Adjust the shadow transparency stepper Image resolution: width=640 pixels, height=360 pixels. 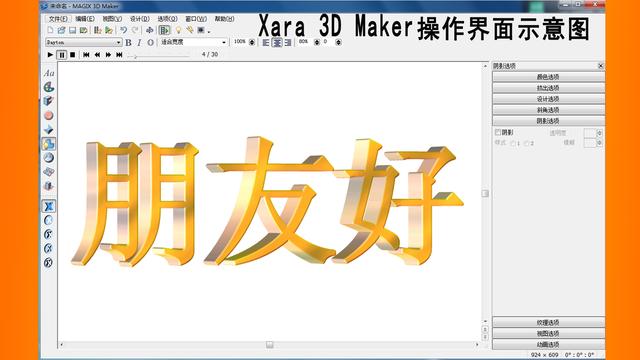tap(599, 133)
